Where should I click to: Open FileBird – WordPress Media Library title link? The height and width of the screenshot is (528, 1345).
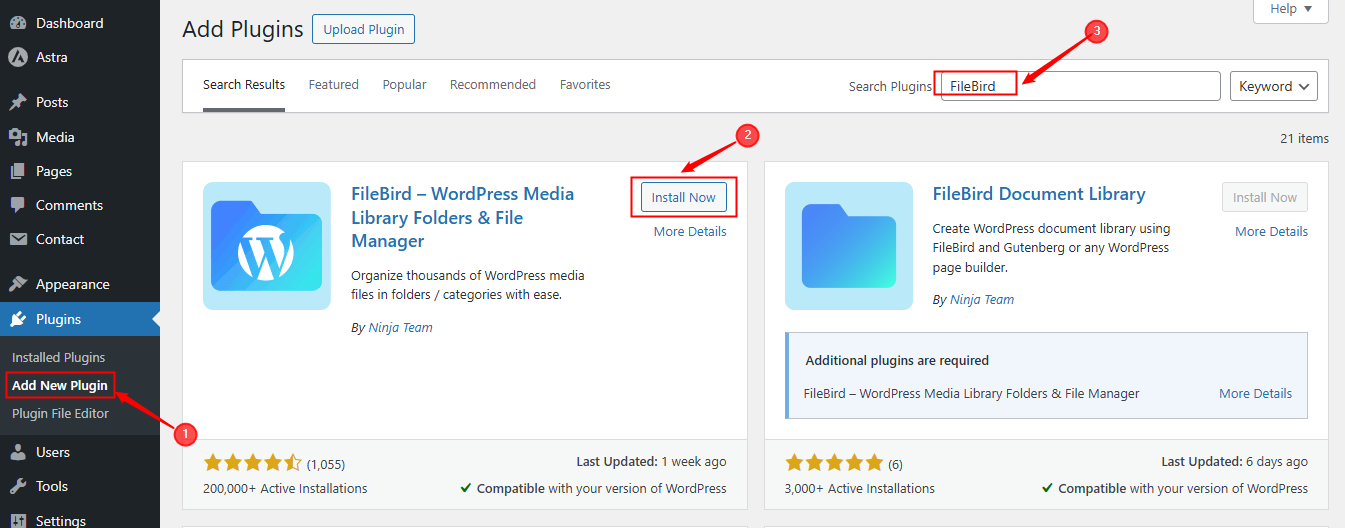point(463,217)
